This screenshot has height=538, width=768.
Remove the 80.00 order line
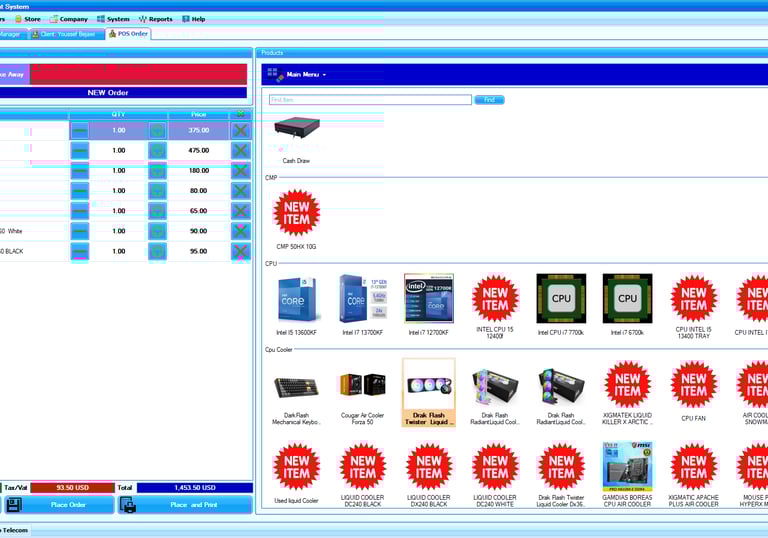coord(240,191)
